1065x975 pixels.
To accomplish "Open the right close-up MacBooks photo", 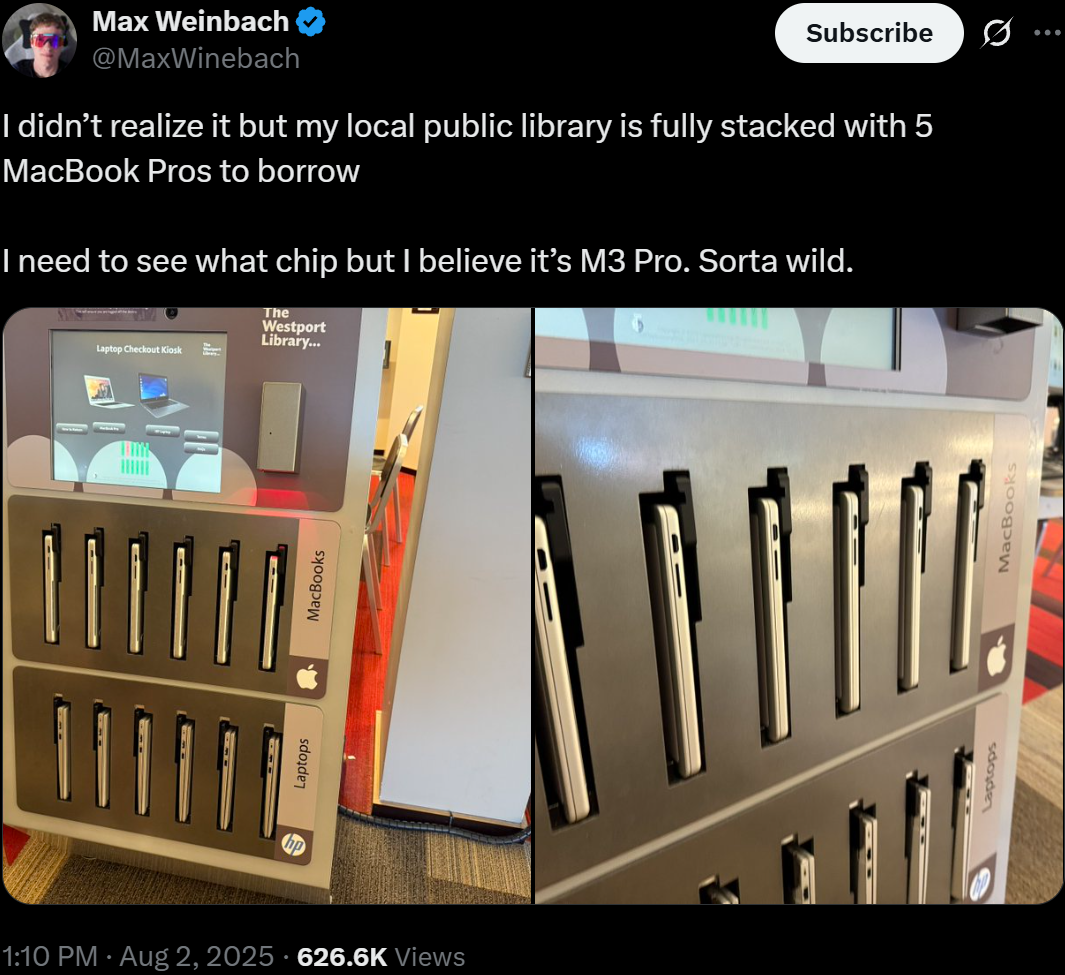I will [799, 605].
